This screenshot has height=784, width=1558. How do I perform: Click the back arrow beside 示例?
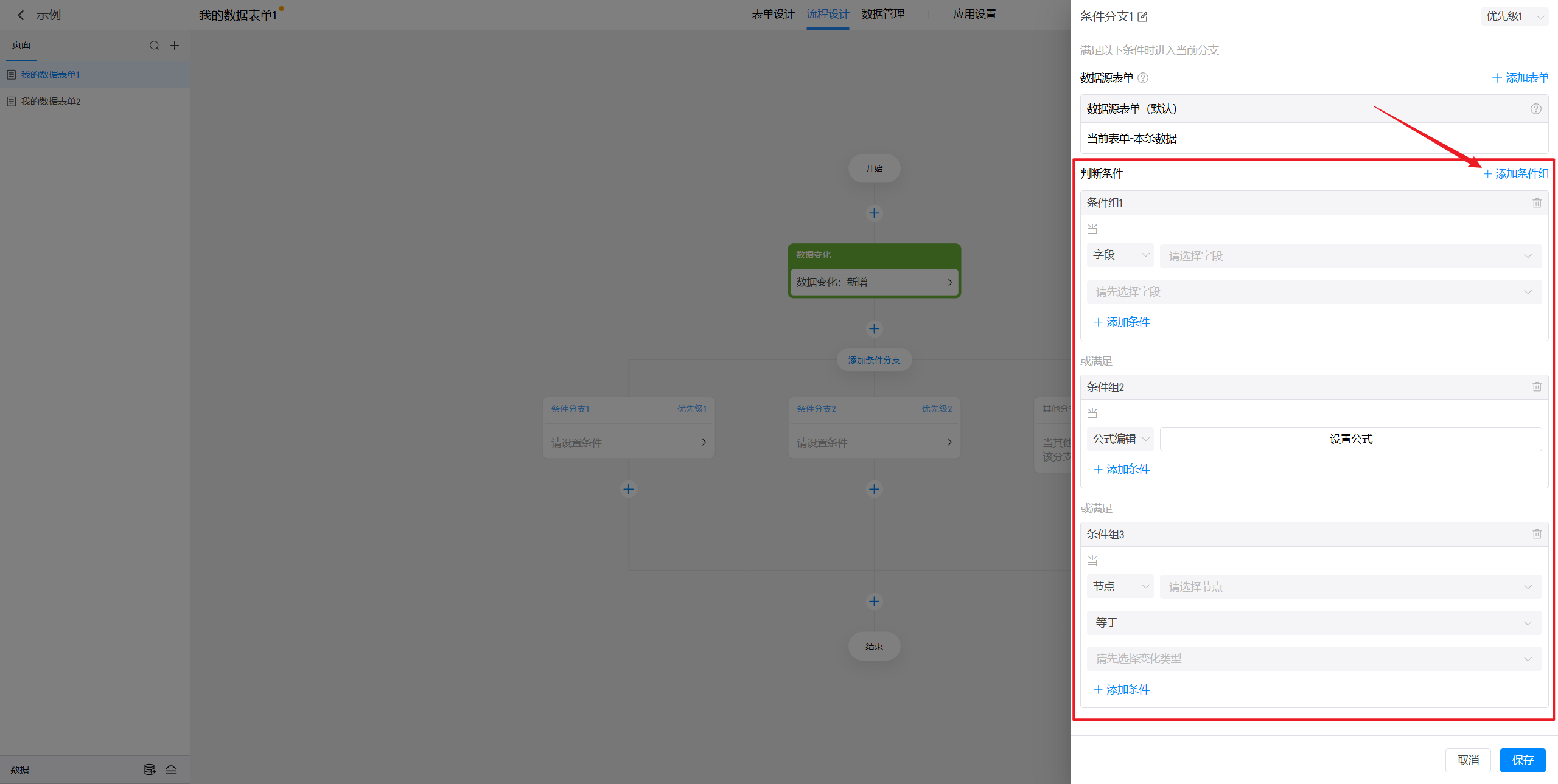tap(21, 15)
